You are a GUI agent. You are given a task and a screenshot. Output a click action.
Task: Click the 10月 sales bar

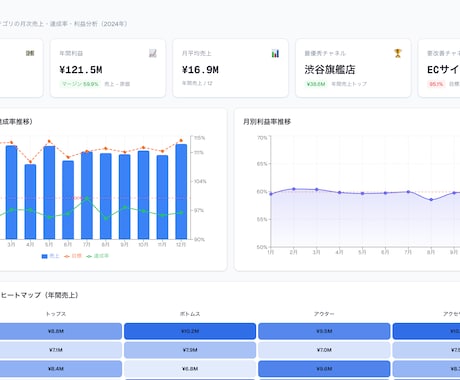click(x=143, y=195)
